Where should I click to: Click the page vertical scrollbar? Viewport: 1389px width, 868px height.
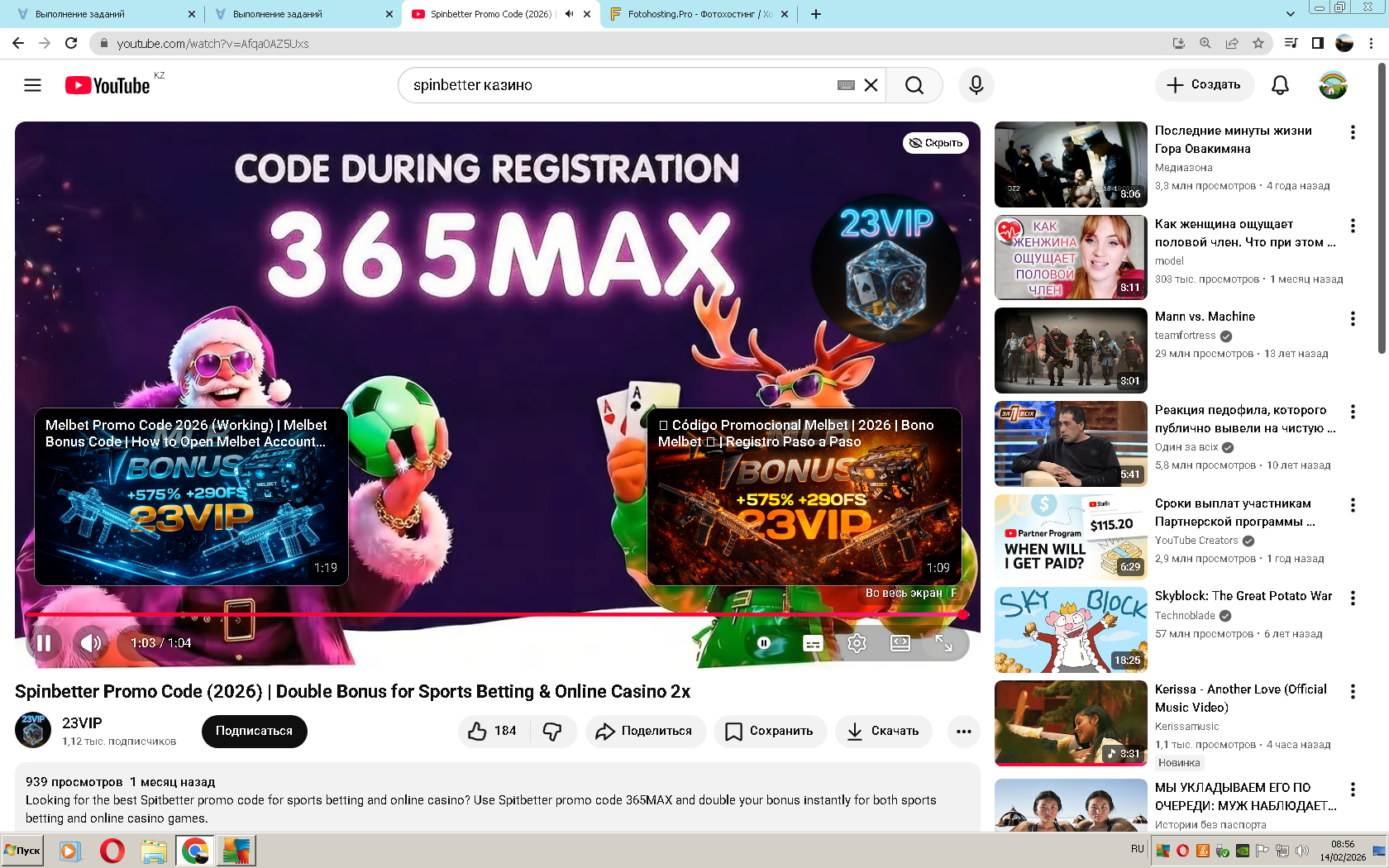click(1382, 208)
